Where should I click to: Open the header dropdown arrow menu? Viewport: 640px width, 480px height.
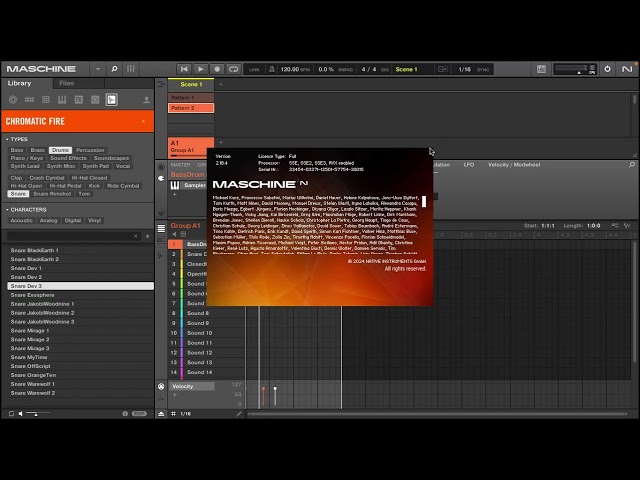[98, 69]
